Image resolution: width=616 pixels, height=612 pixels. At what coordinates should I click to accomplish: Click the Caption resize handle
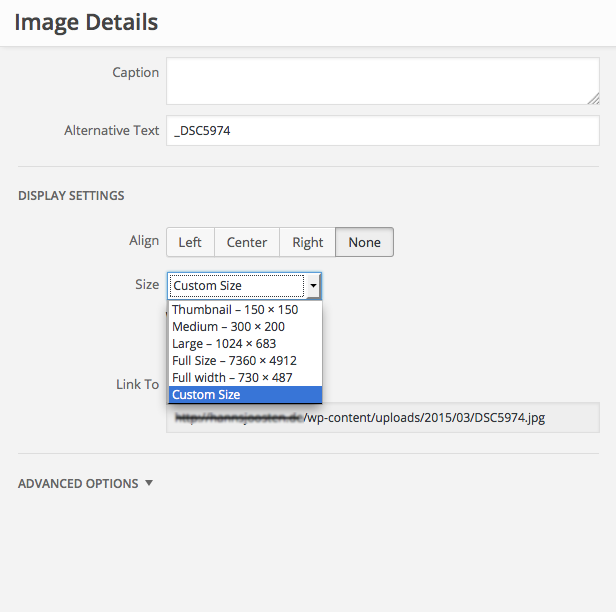594,99
